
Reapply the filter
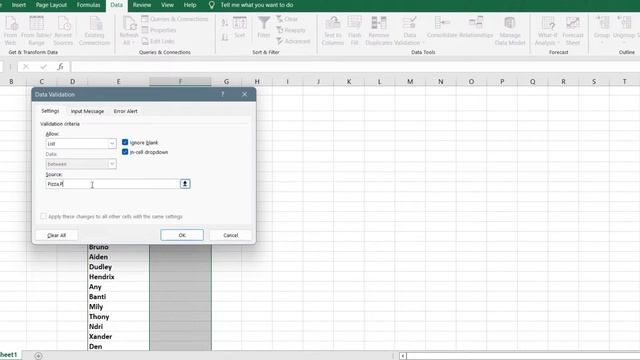(291, 30)
